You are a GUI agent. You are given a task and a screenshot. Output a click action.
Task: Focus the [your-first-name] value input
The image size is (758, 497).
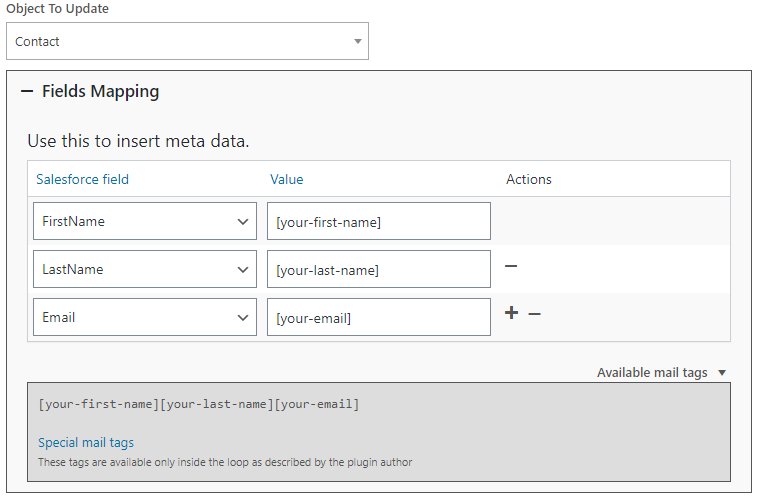tap(378, 222)
